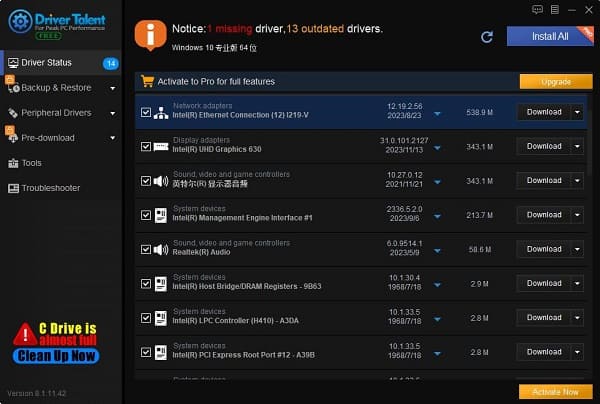
Task: Toggle checkbox for version 10.27.0.12 sound driver
Action: click(x=146, y=181)
